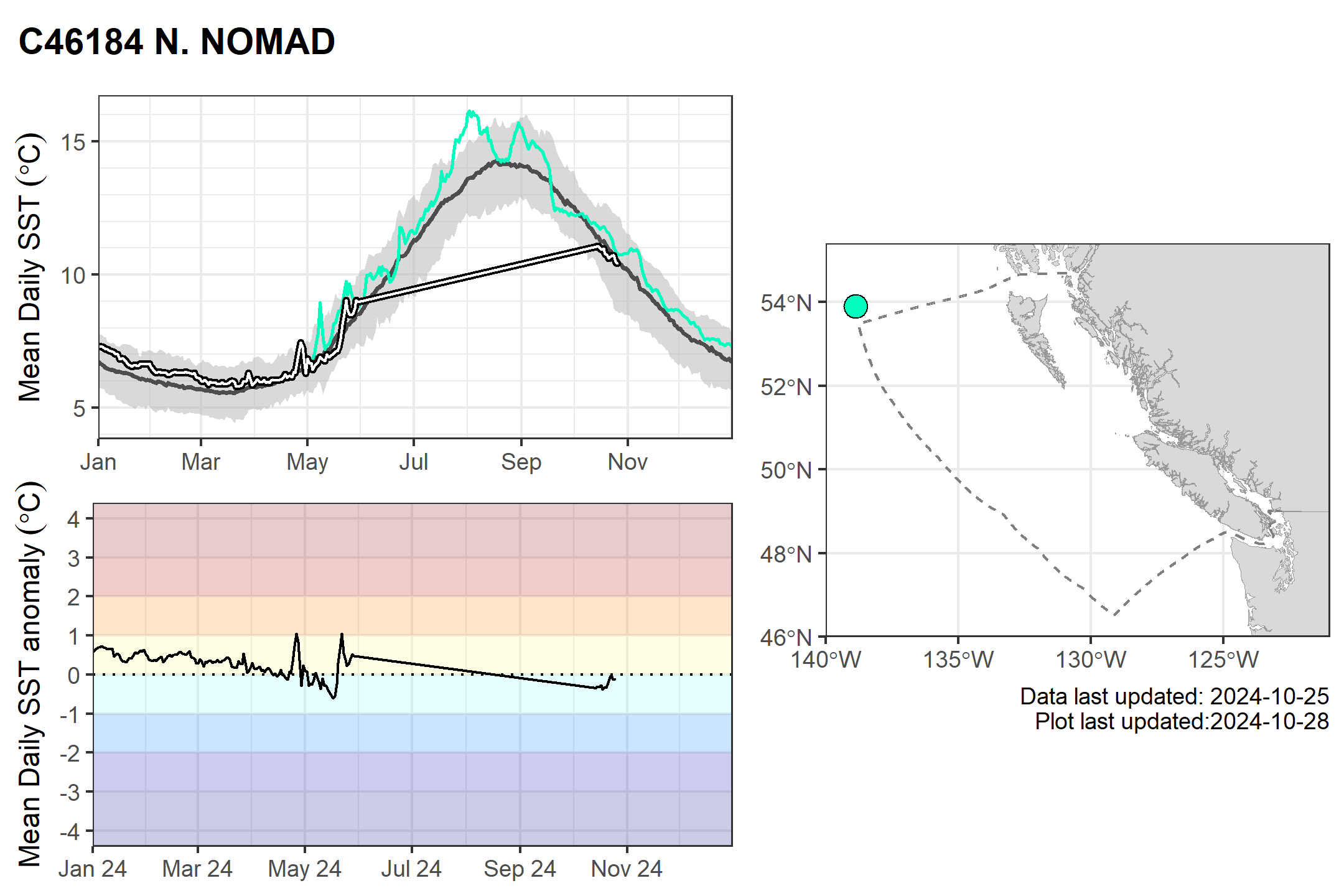Click the 135°W longitude label
1344x896 pixels.
tap(958, 660)
